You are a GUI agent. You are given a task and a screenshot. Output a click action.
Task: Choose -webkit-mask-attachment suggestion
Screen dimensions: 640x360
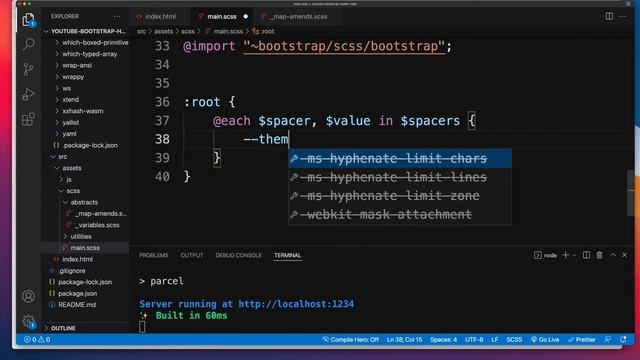pos(400,215)
